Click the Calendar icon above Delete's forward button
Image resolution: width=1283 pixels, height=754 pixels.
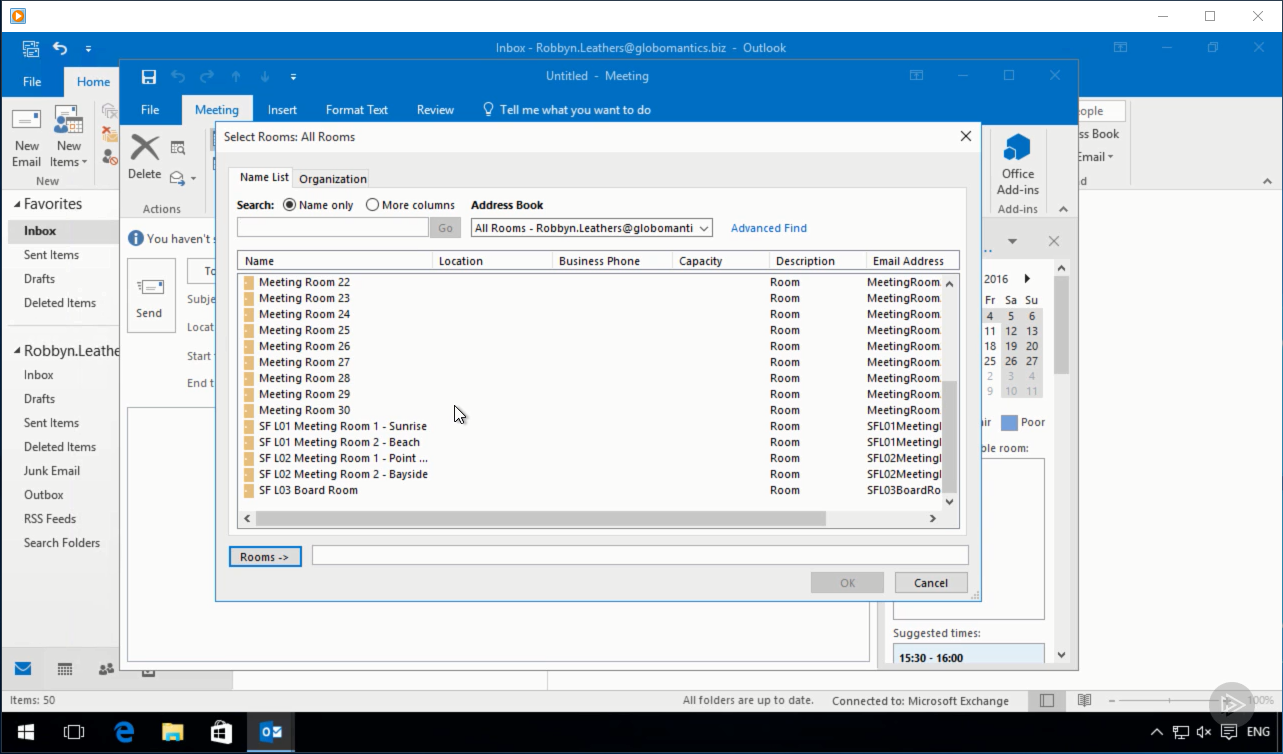(x=178, y=148)
